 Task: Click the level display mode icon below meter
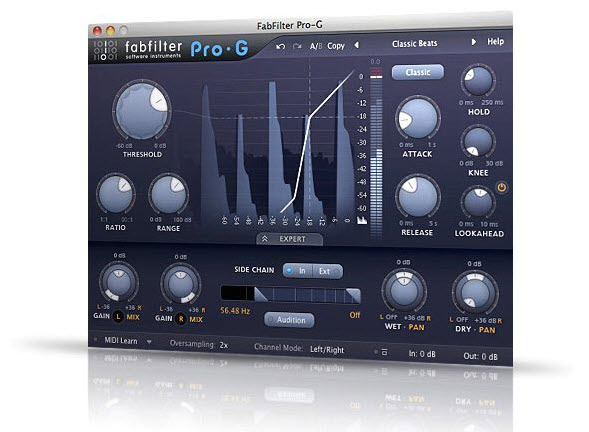[362, 220]
